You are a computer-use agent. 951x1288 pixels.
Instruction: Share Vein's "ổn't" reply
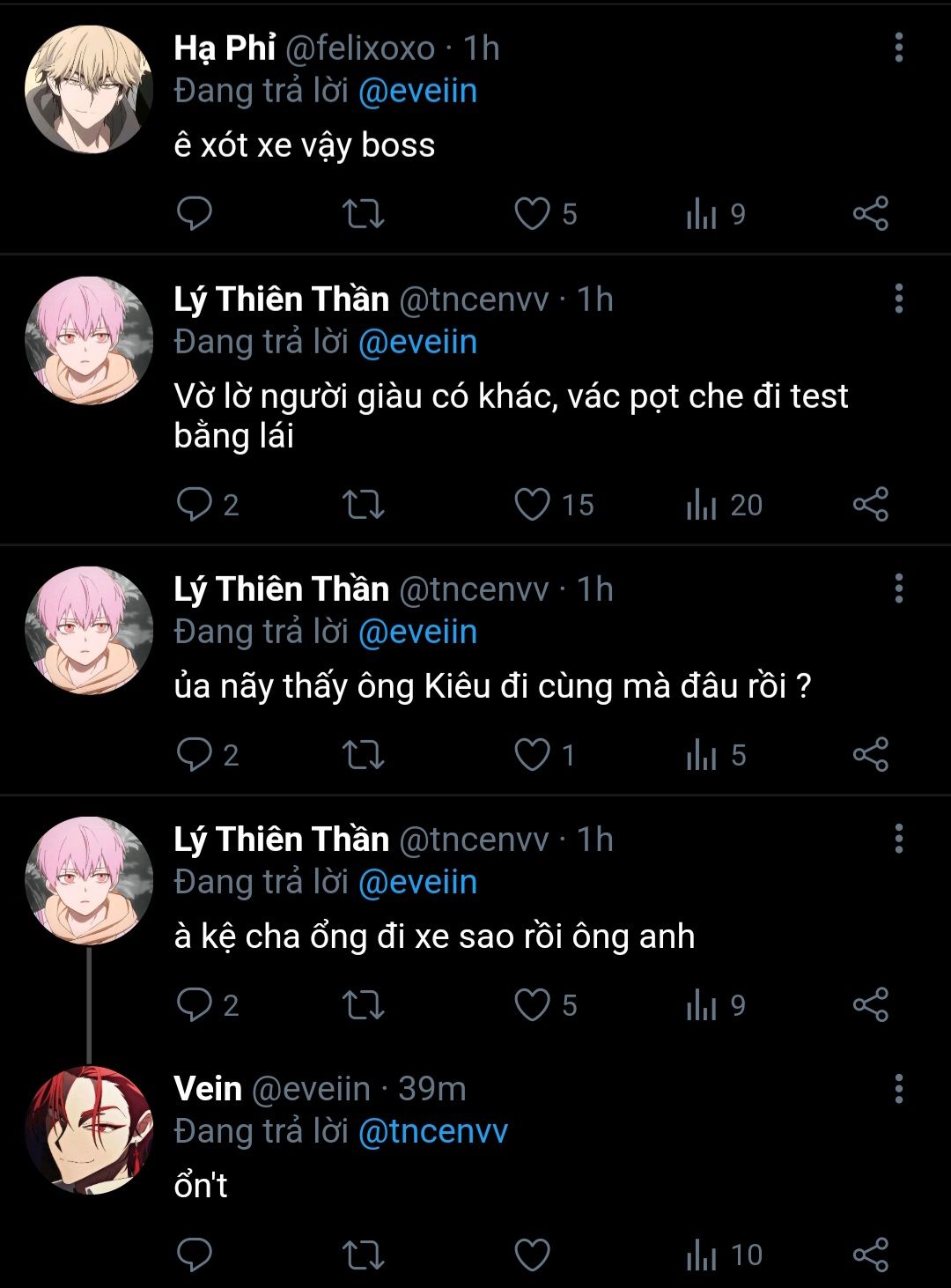870,1255
